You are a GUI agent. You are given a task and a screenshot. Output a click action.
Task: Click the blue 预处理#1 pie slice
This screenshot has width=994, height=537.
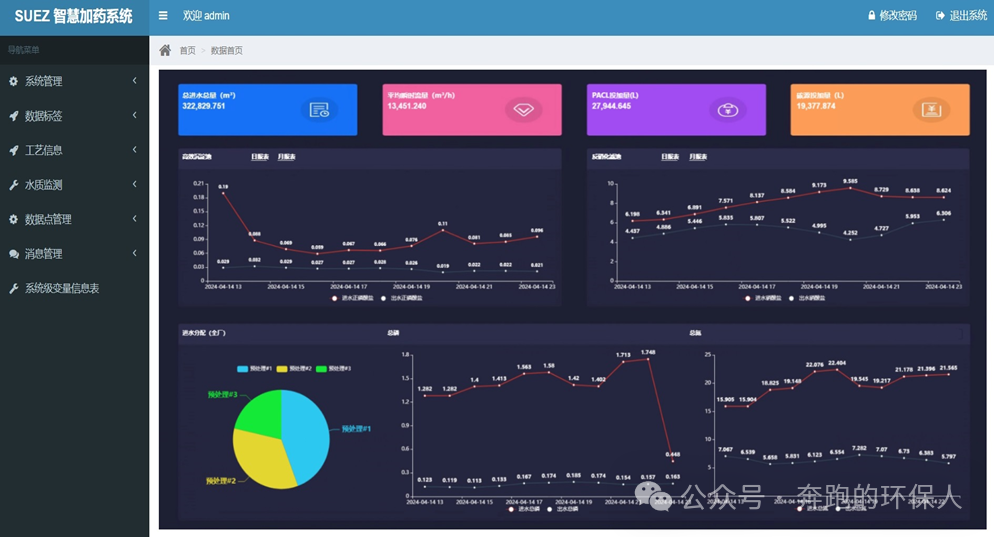[x=303, y=430]
